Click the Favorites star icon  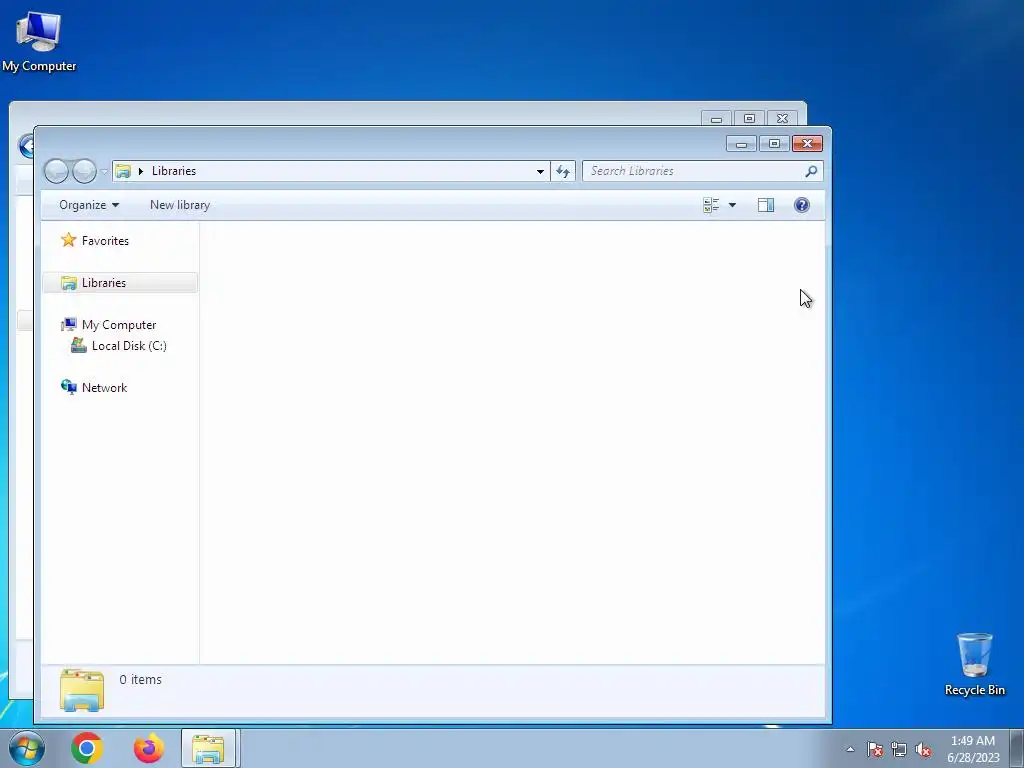69,240
